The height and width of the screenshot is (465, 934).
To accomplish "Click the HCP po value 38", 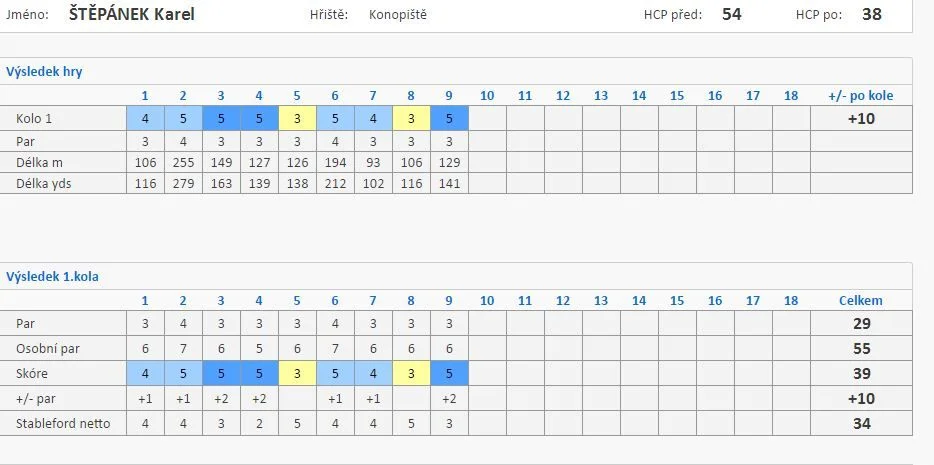I will (x=871, y=14).
